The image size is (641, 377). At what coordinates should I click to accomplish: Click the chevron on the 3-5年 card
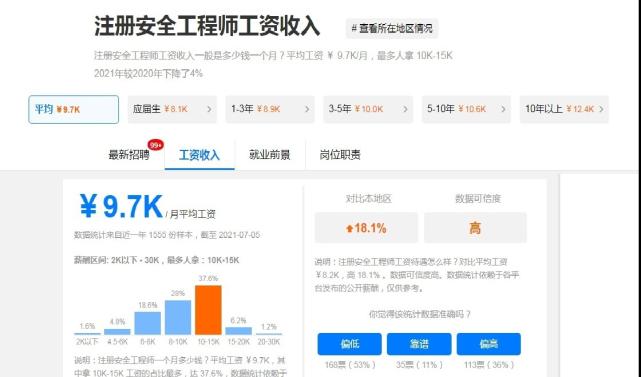(405, 109)
